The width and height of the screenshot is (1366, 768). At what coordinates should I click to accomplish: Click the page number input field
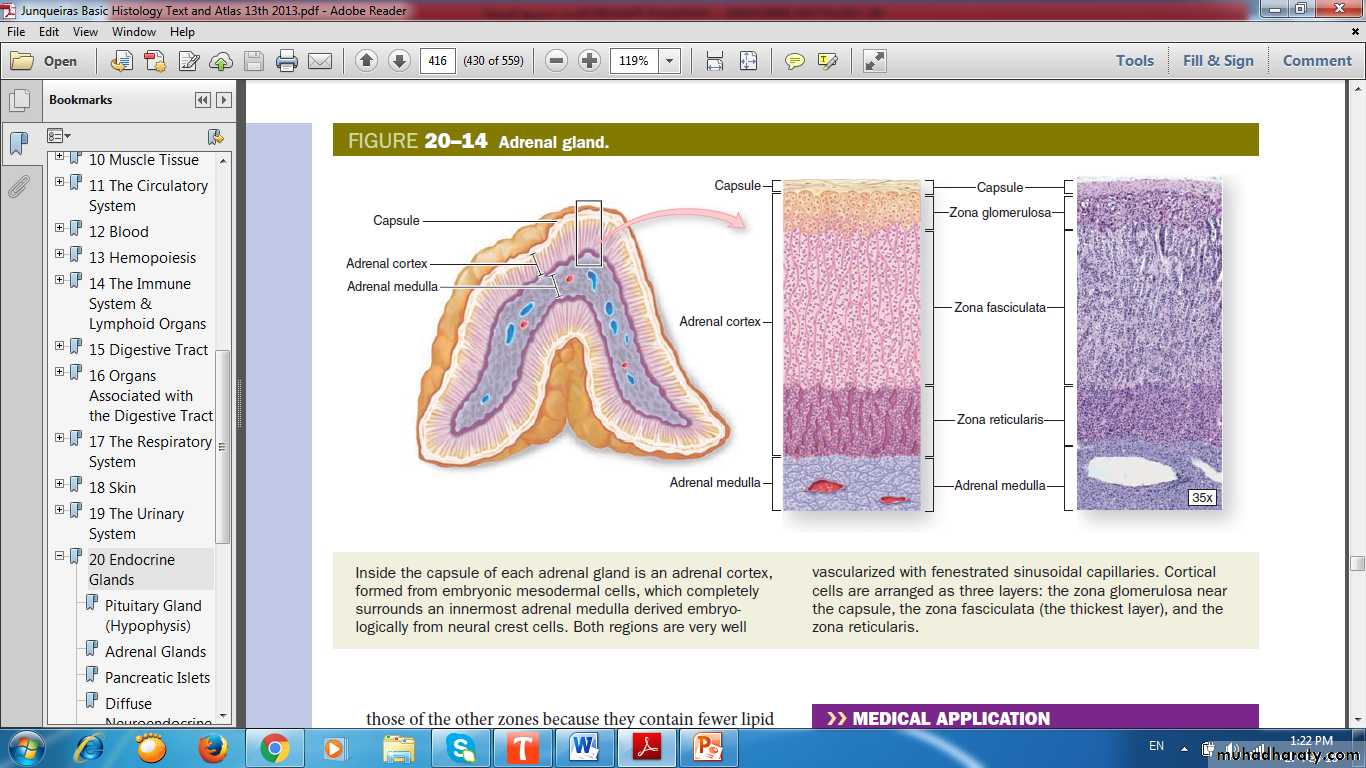point(437,61)
